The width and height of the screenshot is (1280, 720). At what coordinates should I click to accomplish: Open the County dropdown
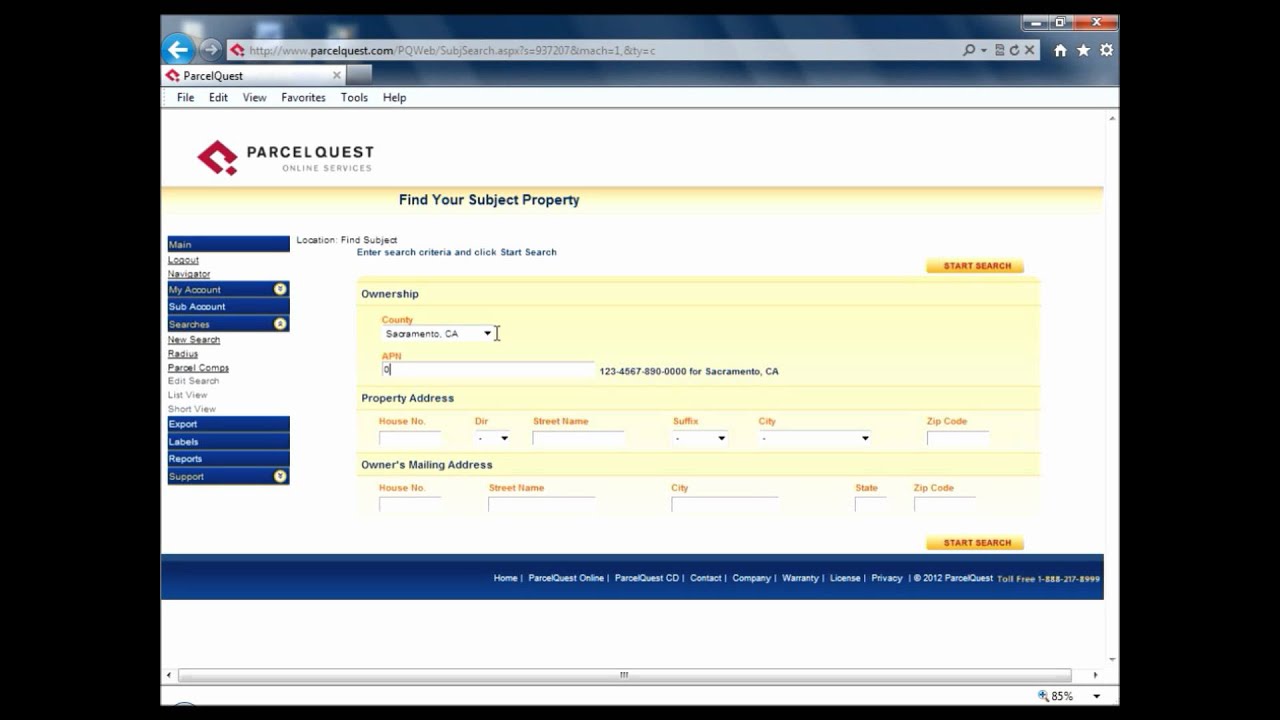(x=438, y=334)
